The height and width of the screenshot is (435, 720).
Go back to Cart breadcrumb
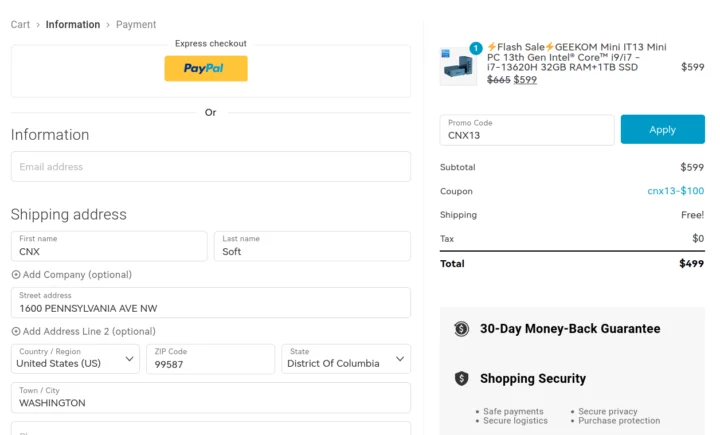20,24
